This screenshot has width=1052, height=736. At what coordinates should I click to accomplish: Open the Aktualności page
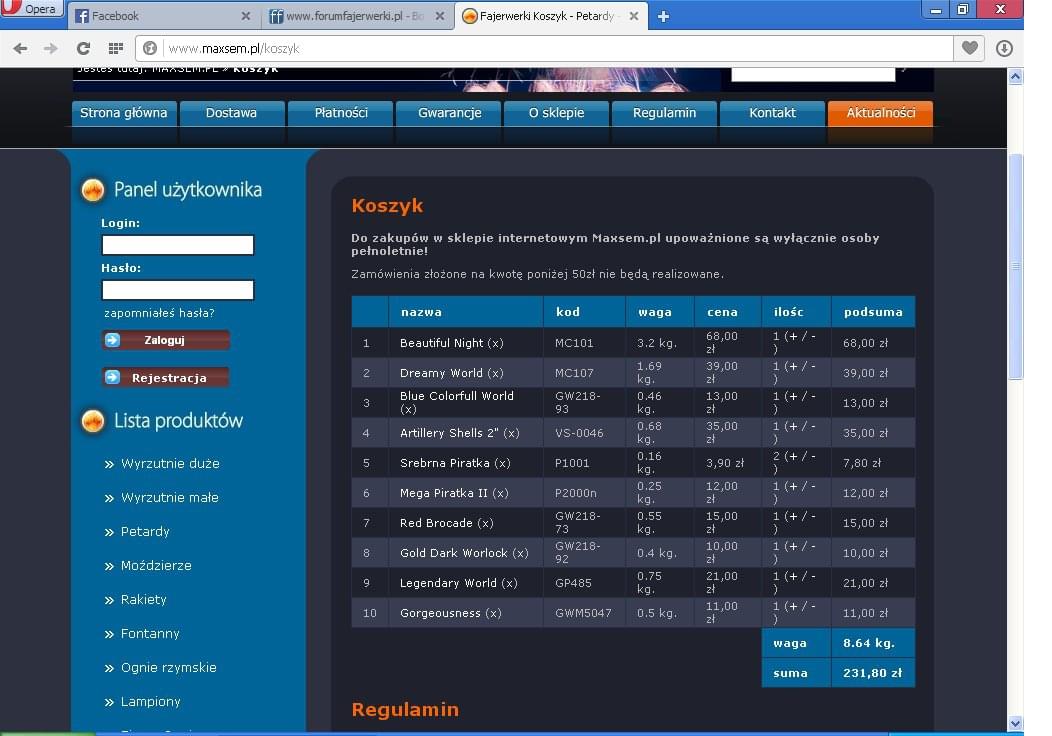point(880,113)
